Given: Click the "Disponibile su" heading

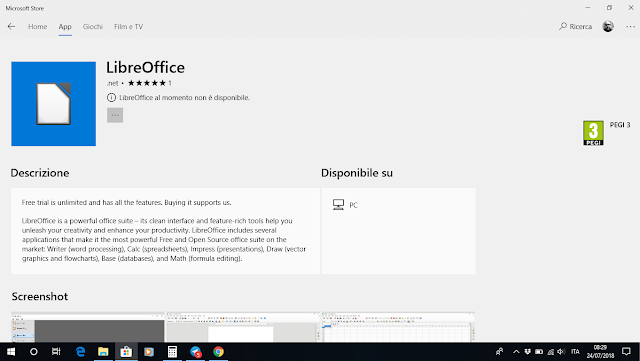Looking at the screenshot, I should coord(357,173).
